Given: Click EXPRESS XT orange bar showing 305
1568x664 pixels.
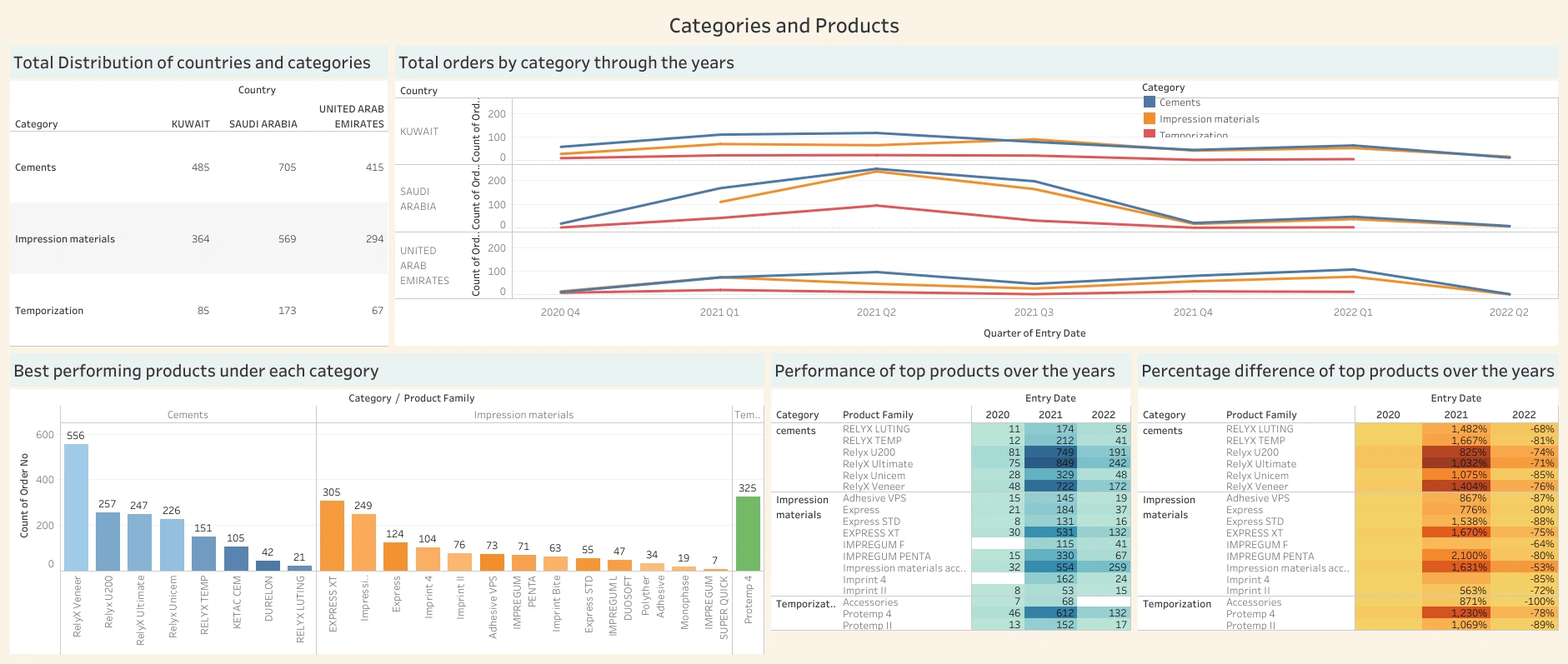Looking at the screenshot, I should (332, 536).
